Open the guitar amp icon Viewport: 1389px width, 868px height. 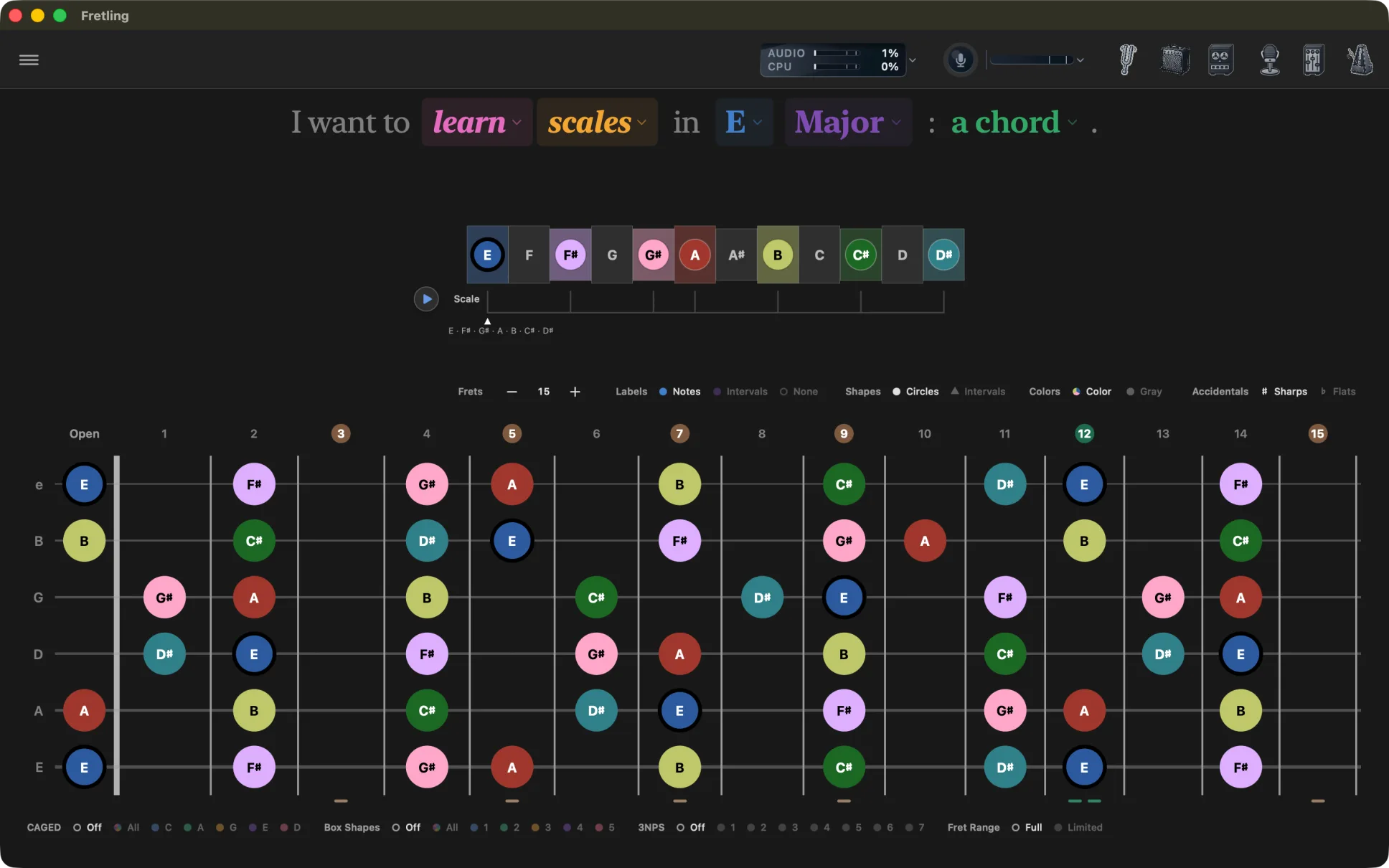click(x=1175, y=60)
